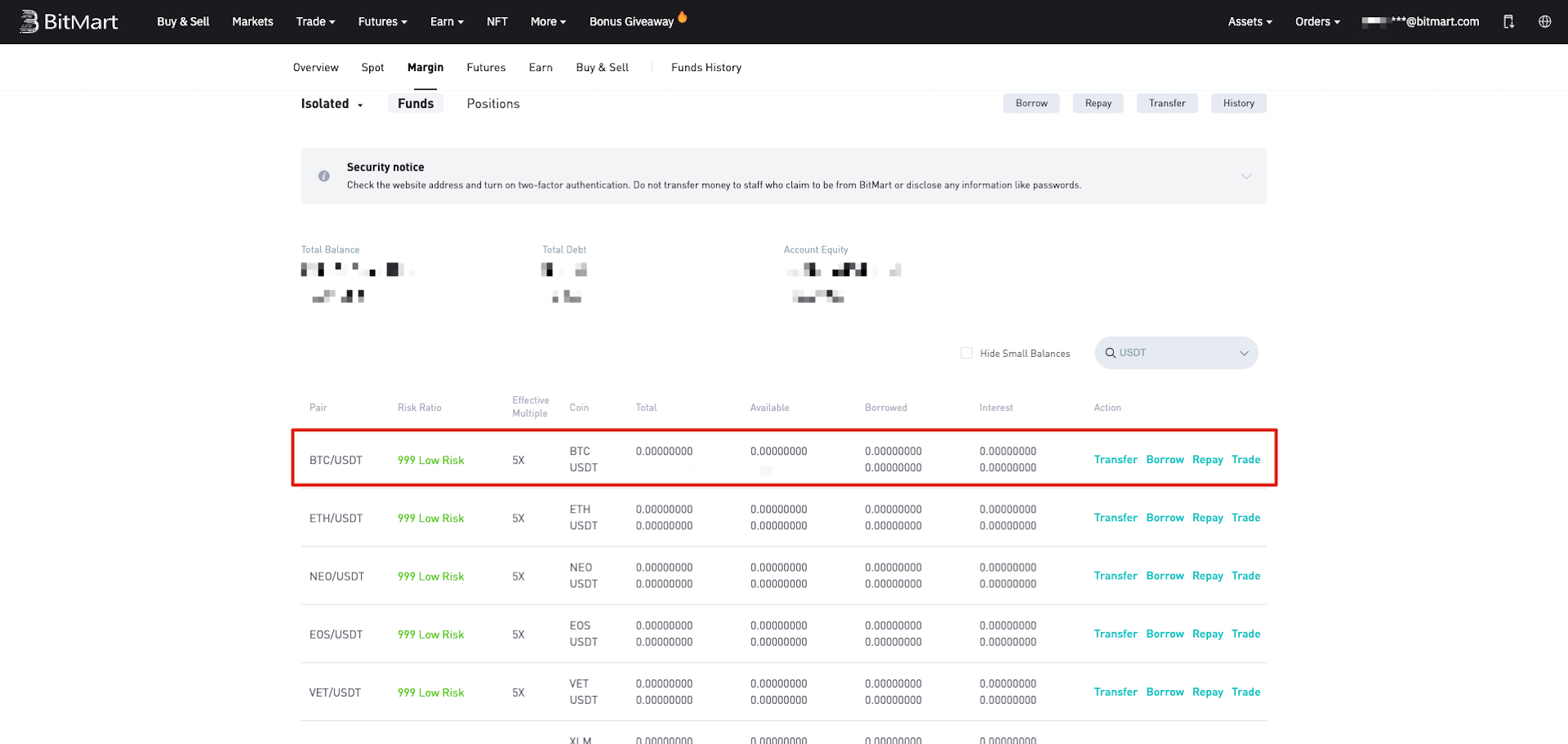Switch to Overview assets tab
Image resolution: width=1568 pixels, height=744 pixels.
pos(315,68)
